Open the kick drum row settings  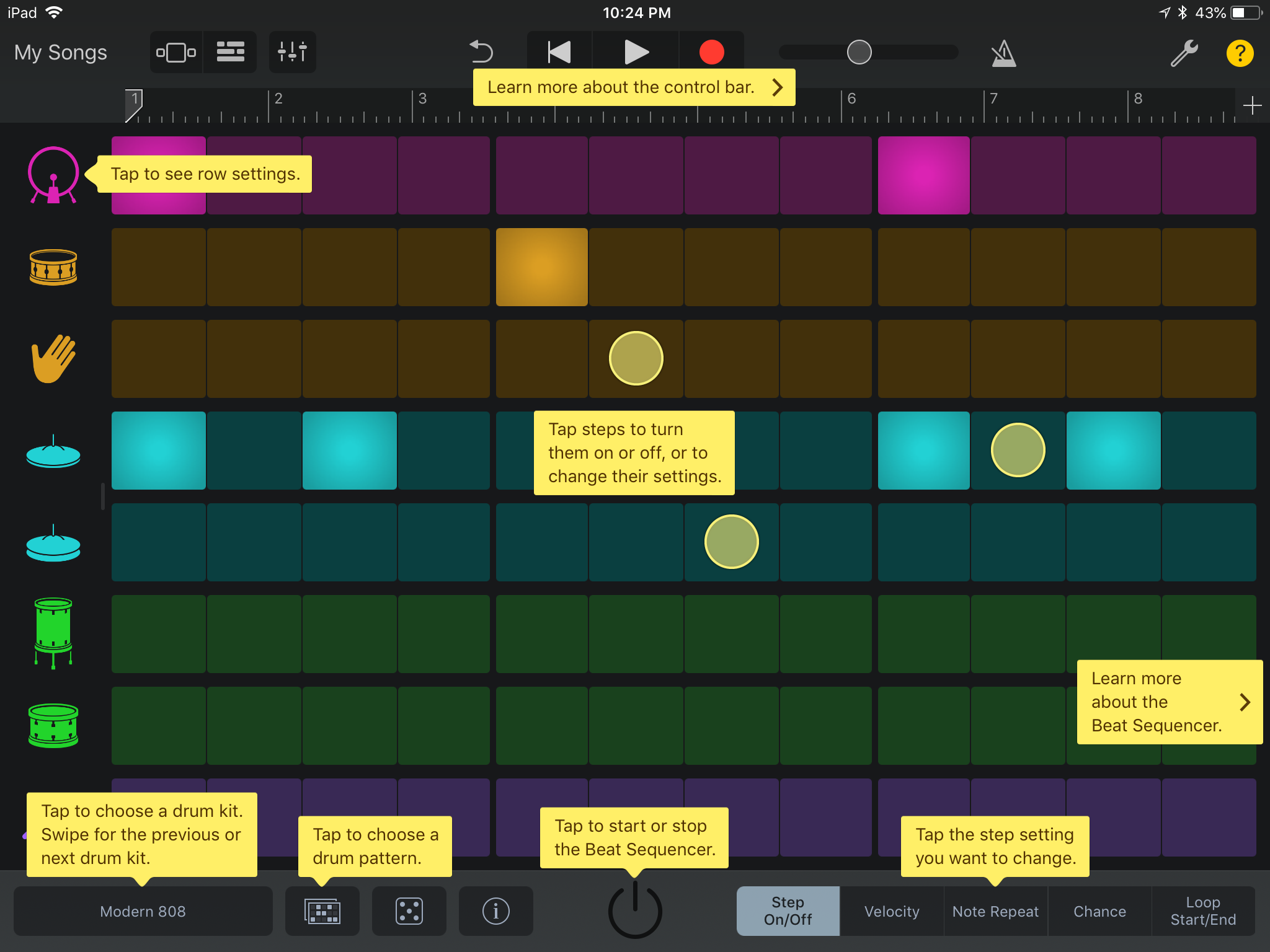(x=53, y=175)
